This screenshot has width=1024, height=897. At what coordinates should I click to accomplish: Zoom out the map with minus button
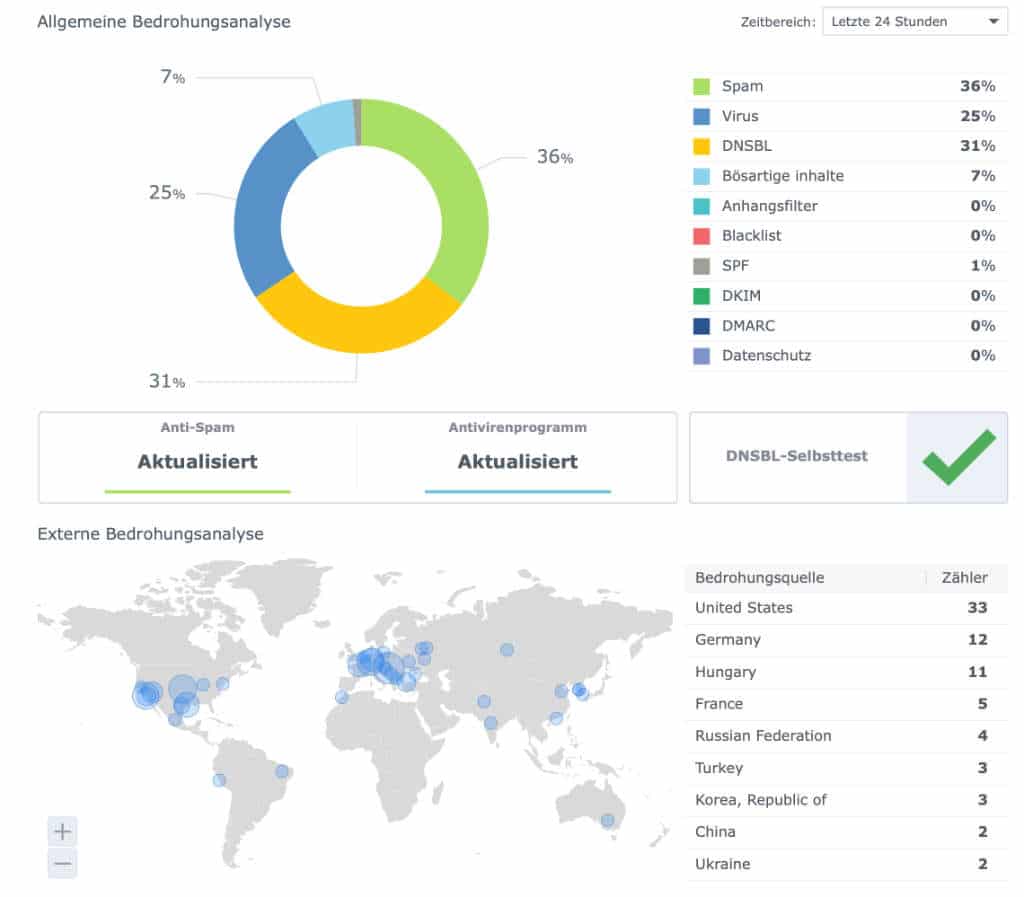63,864
